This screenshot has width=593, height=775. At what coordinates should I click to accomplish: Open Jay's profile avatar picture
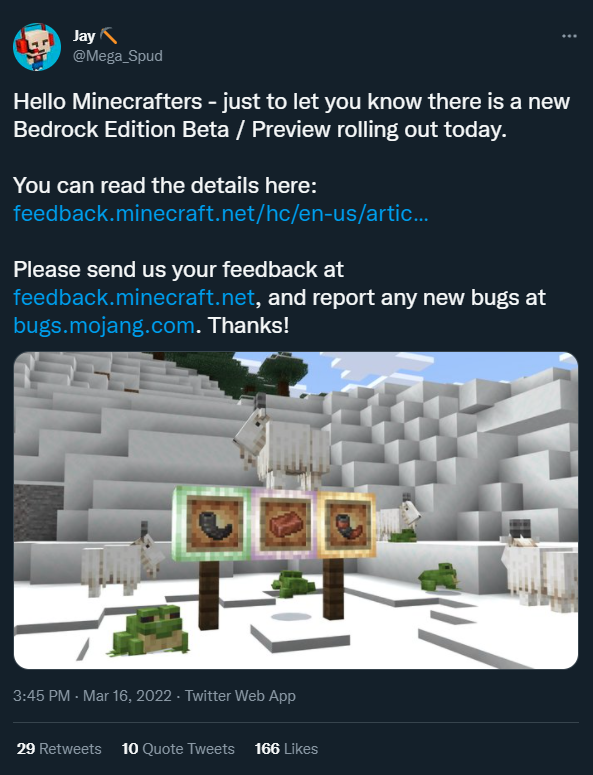click(x=37, y=46)
